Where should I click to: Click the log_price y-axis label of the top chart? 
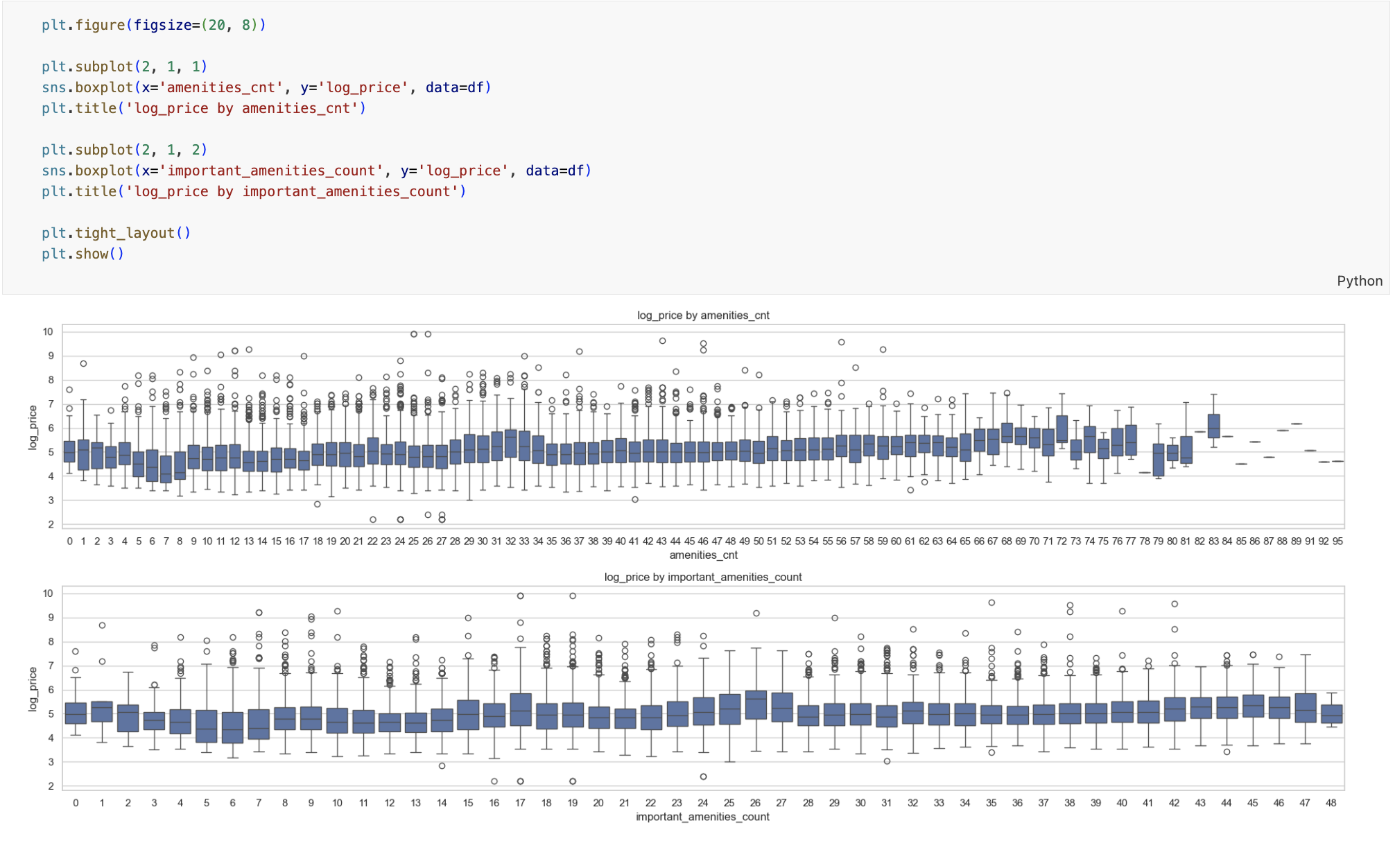(x=33, y=428)
